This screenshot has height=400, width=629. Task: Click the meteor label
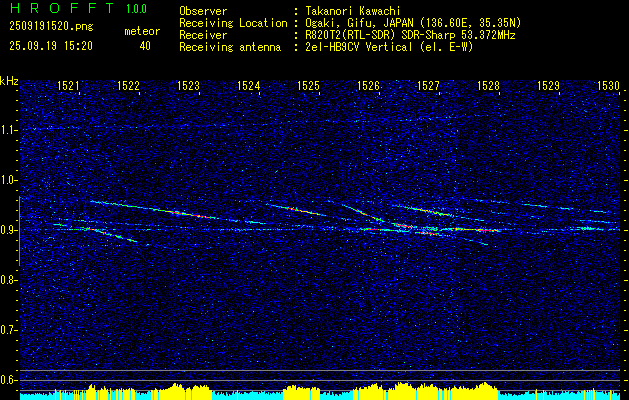142,31
